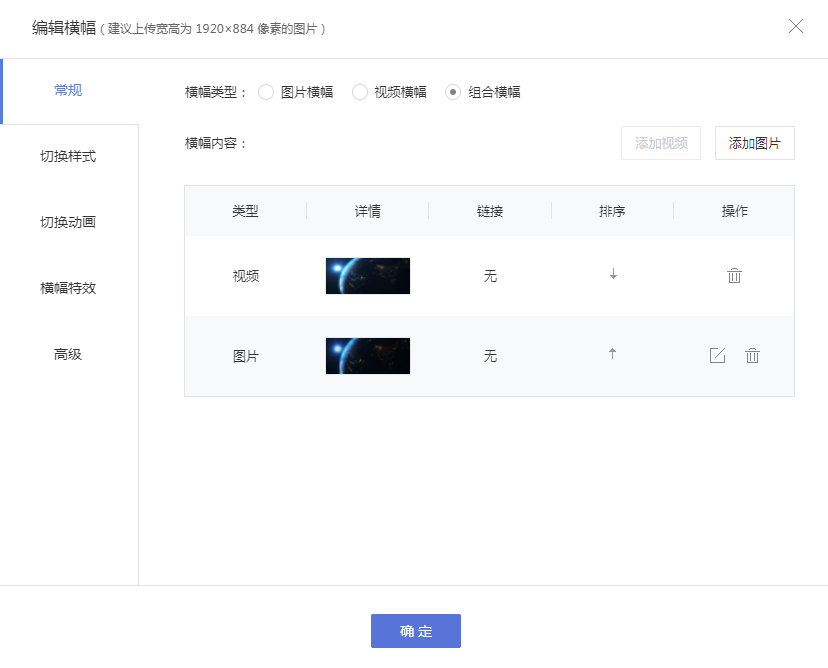The width and height of the screenshot is (828, 668).
Task: Switch to the 切换动画 tab
Action: coord(68,222)
